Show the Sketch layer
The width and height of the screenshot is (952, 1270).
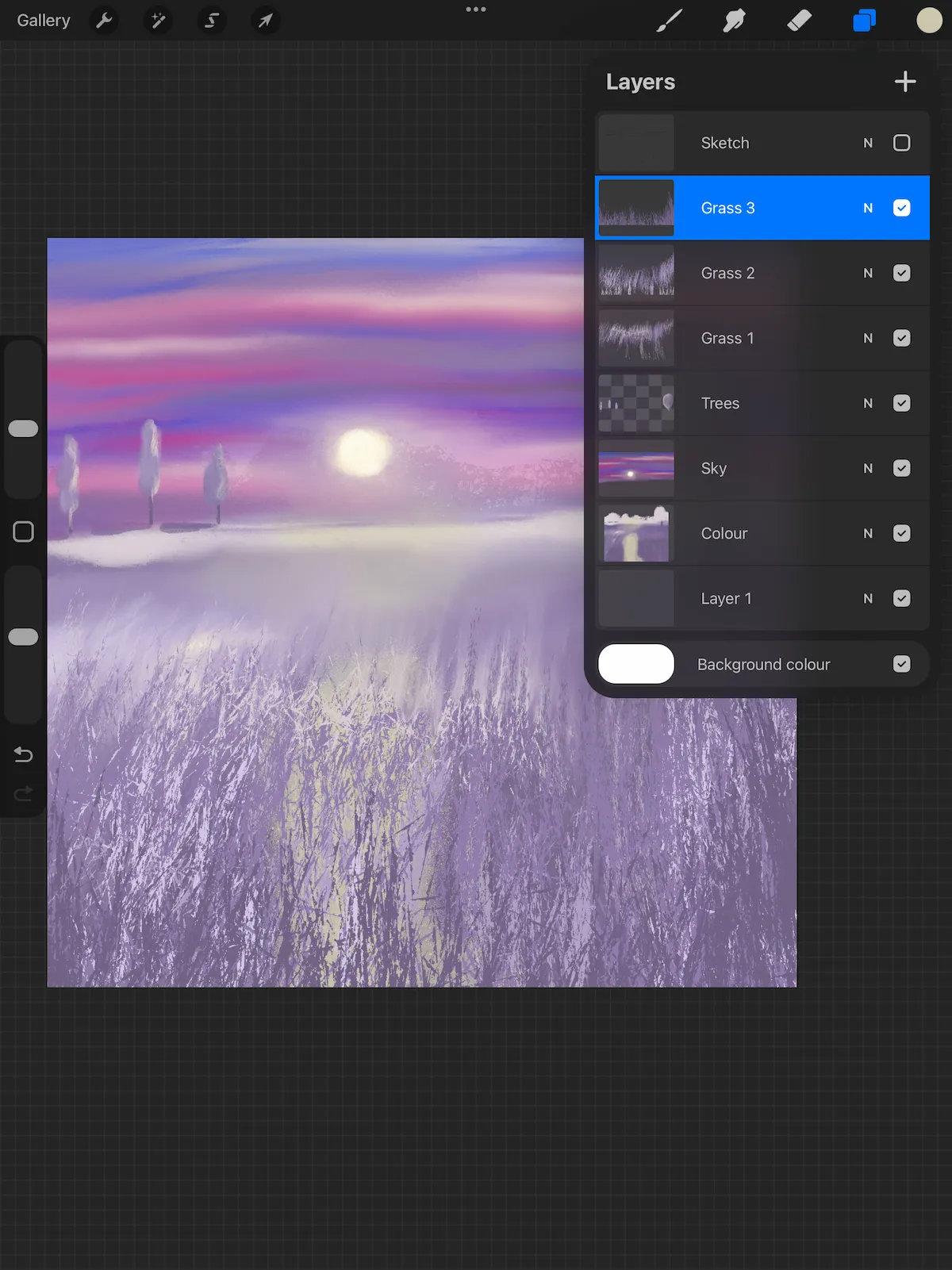[901, 143]
